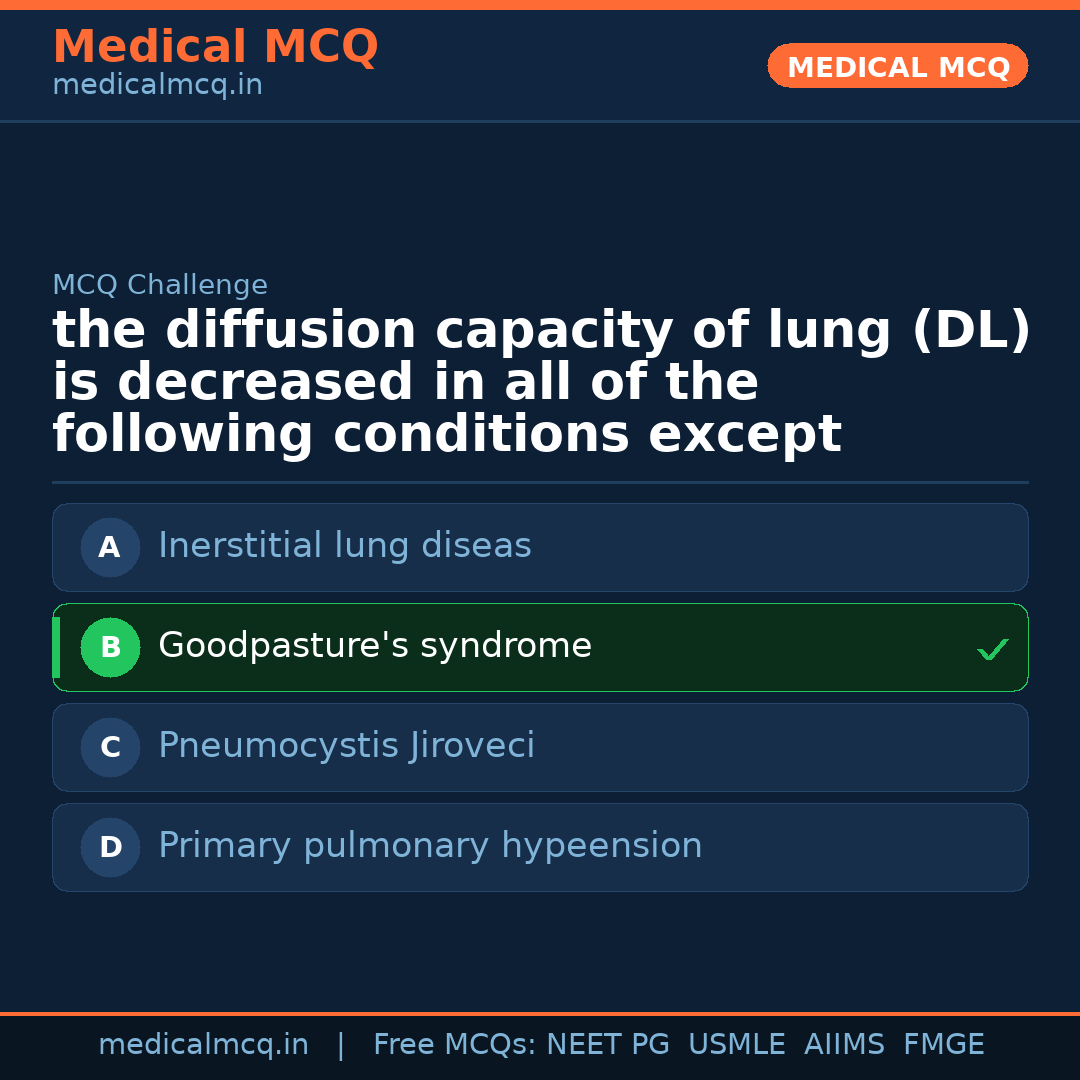The image size is (1080, 1080).
Task: Choose the Pneumocystis Jiroveci option
Action: (x=346, y=746)
